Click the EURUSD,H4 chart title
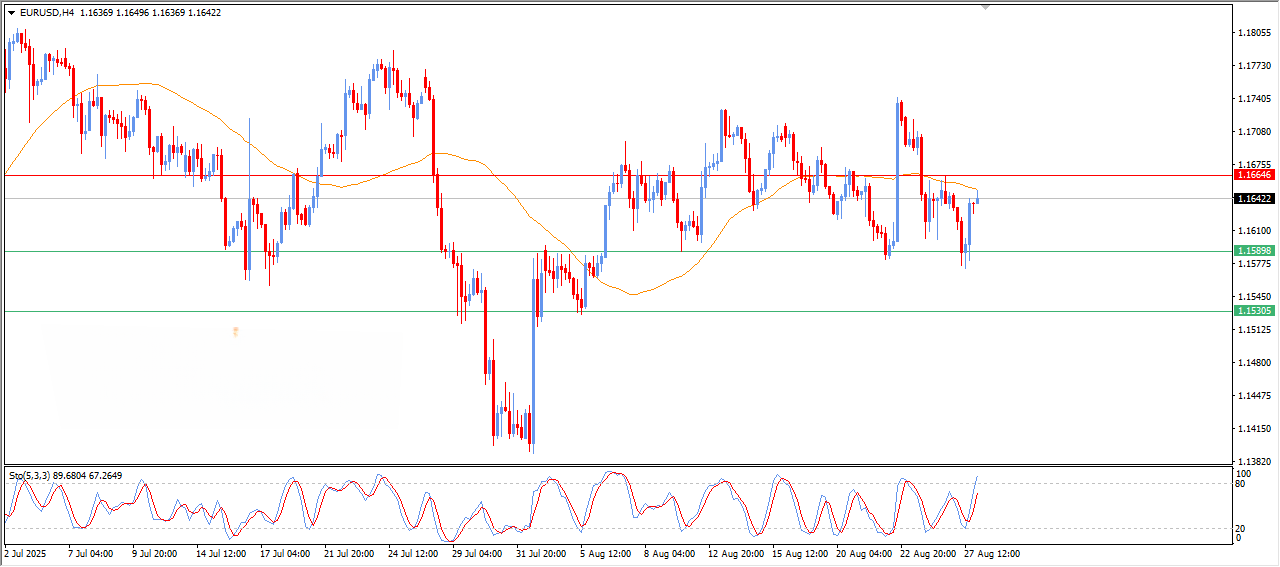Viewport: 1280px width, 567px height. point(46,13)
